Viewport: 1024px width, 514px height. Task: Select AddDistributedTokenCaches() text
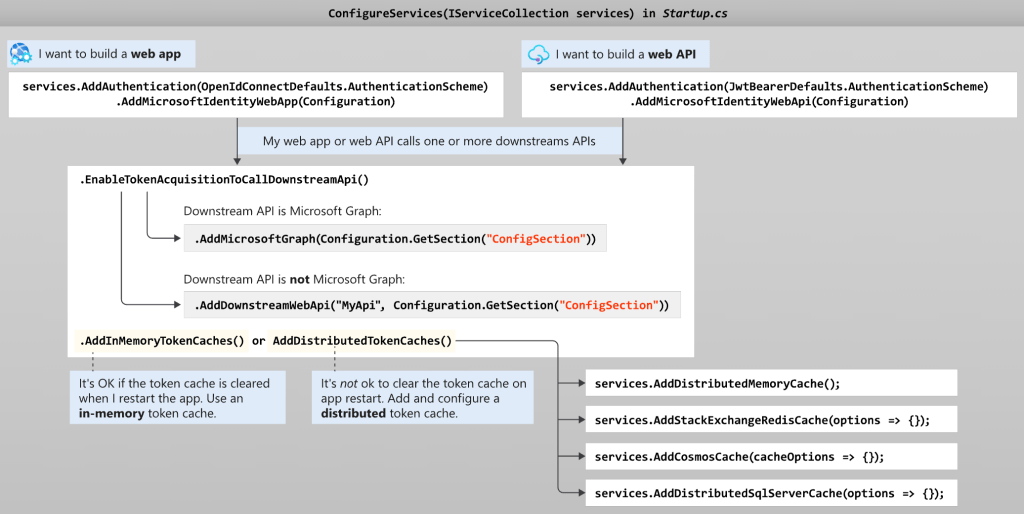tap(362, 341)
